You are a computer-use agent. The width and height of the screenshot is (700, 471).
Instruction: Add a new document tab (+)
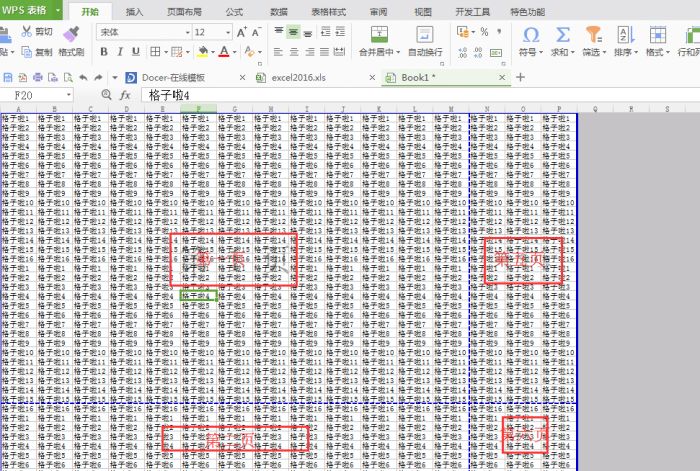pos(520,78)
